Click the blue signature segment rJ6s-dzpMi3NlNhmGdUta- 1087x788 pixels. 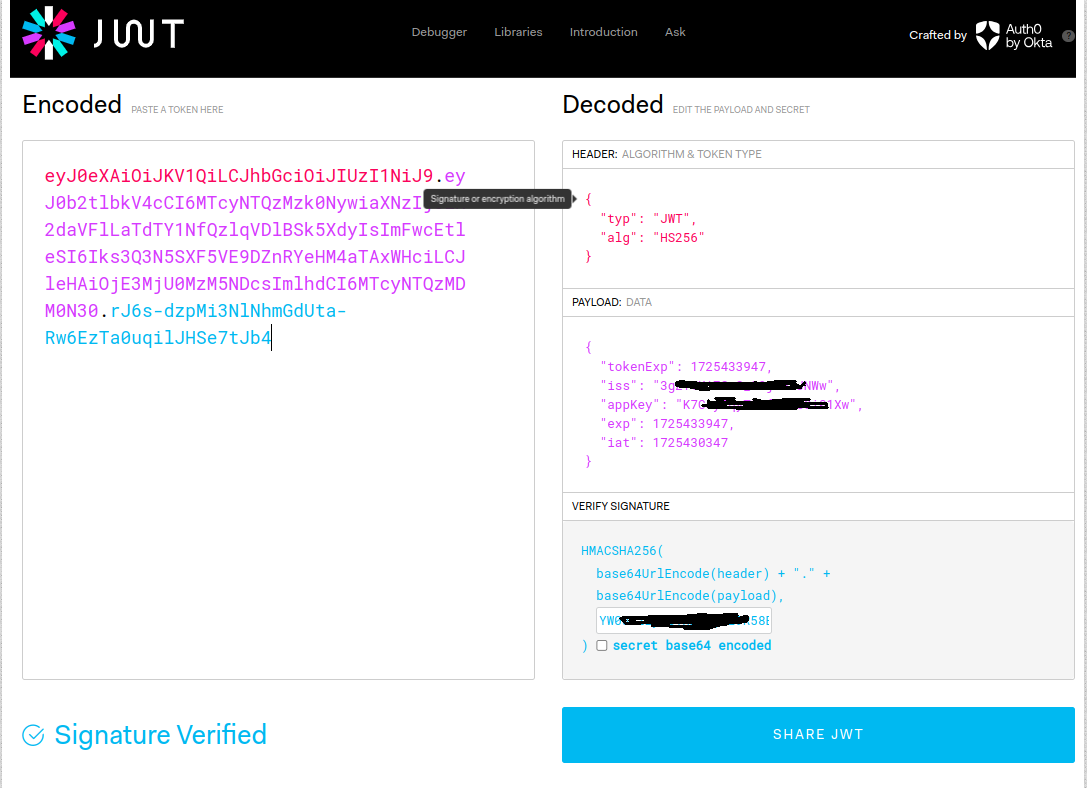[x=228, y=310]
